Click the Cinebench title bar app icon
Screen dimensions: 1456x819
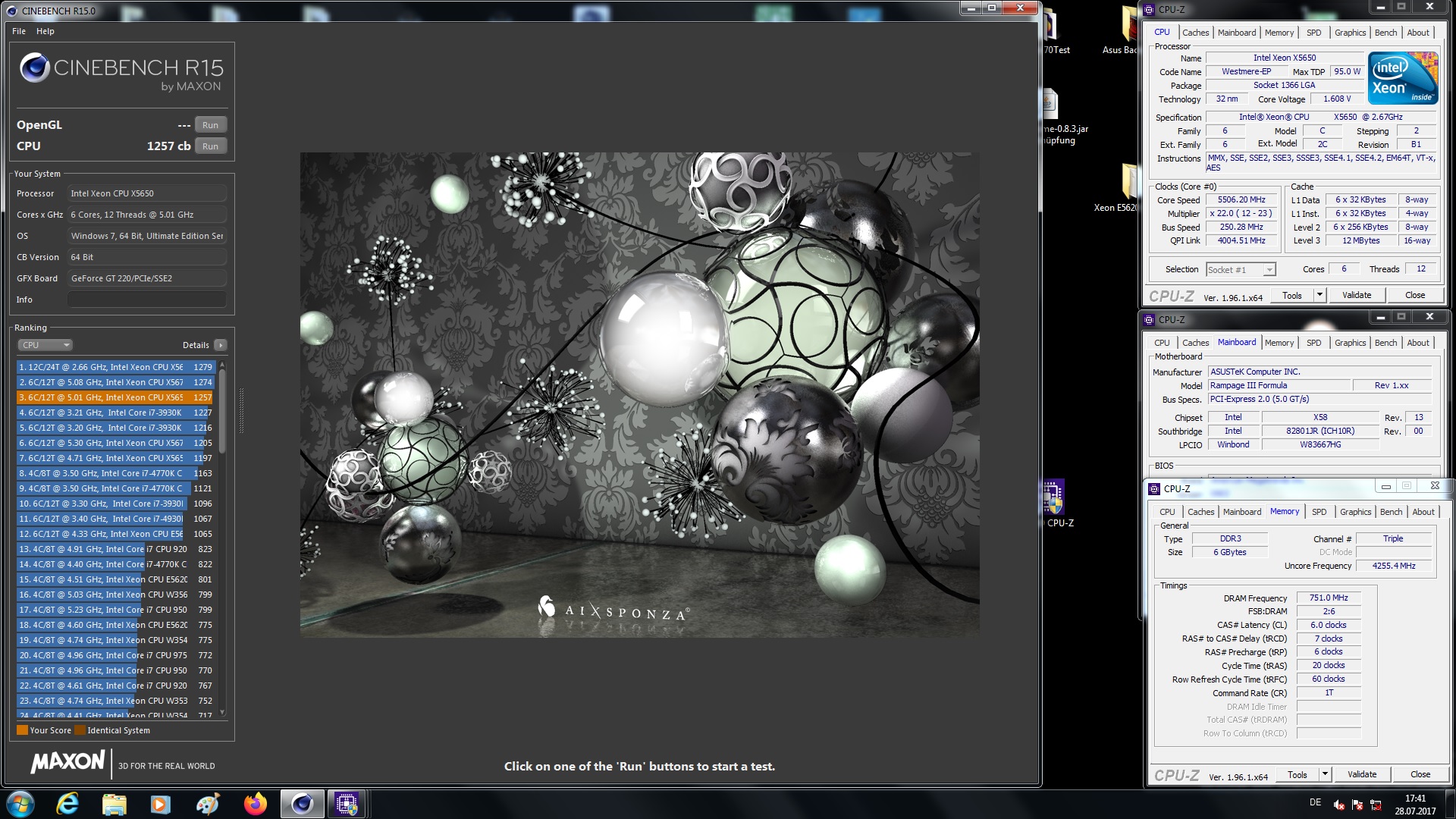click(11, 11)
